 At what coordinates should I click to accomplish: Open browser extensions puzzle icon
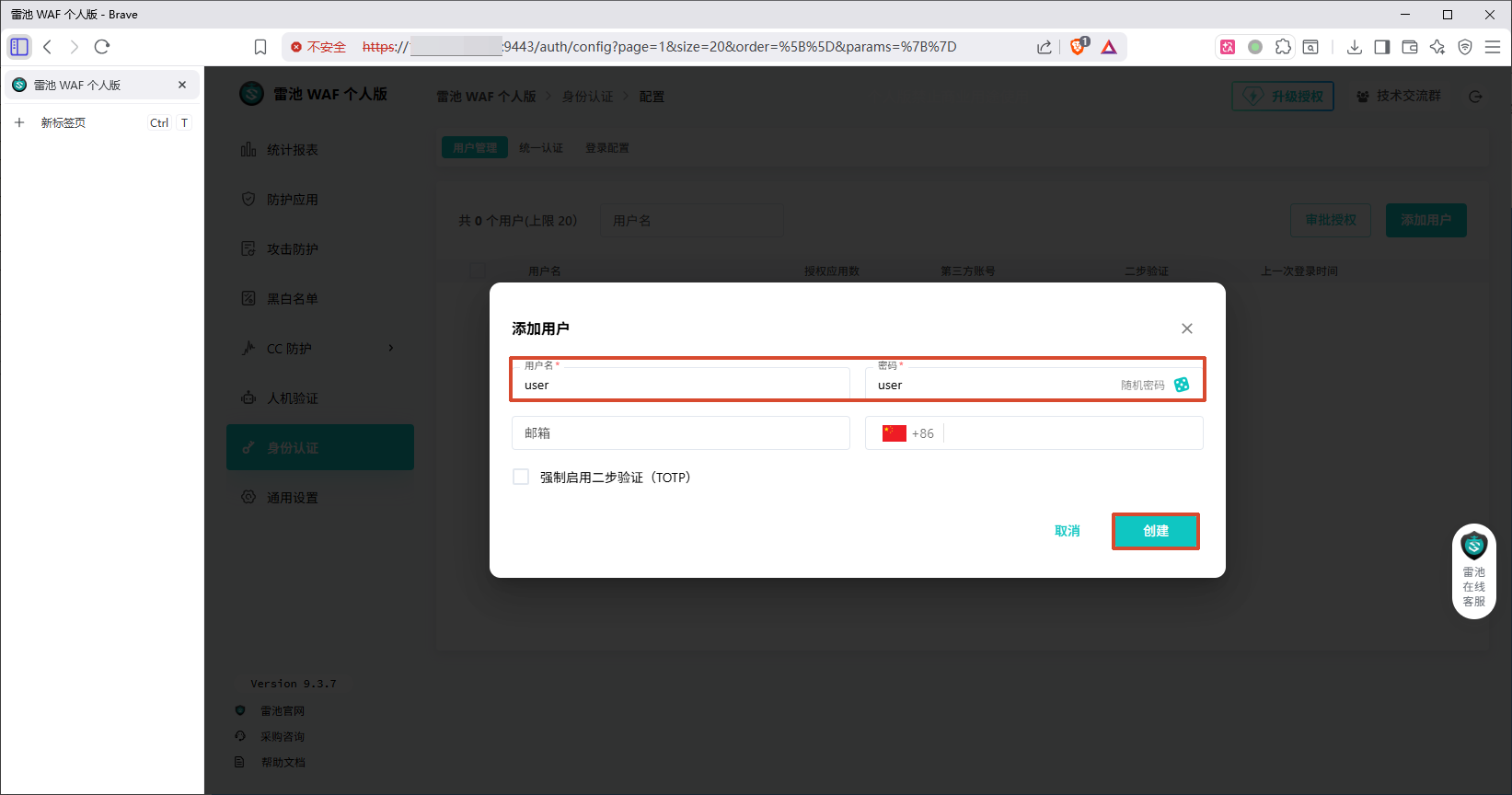1283,47
